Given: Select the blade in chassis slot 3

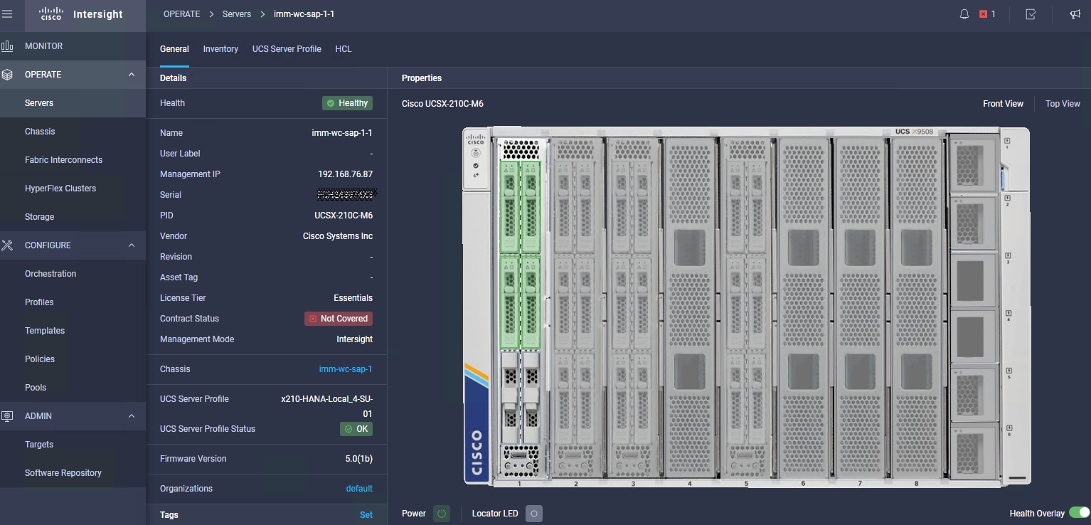Looking at the screenshot, I should 633,308.
